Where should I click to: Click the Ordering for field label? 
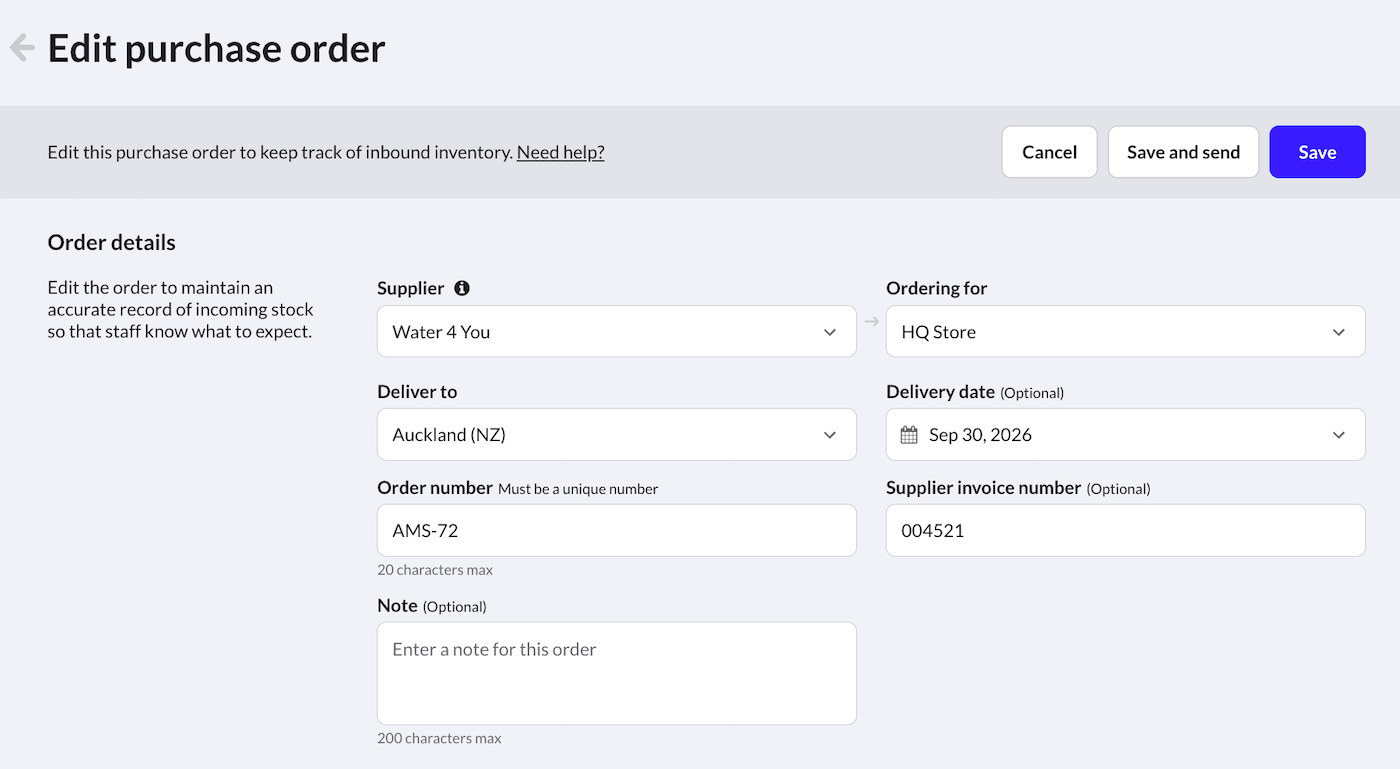pos(936,288)
